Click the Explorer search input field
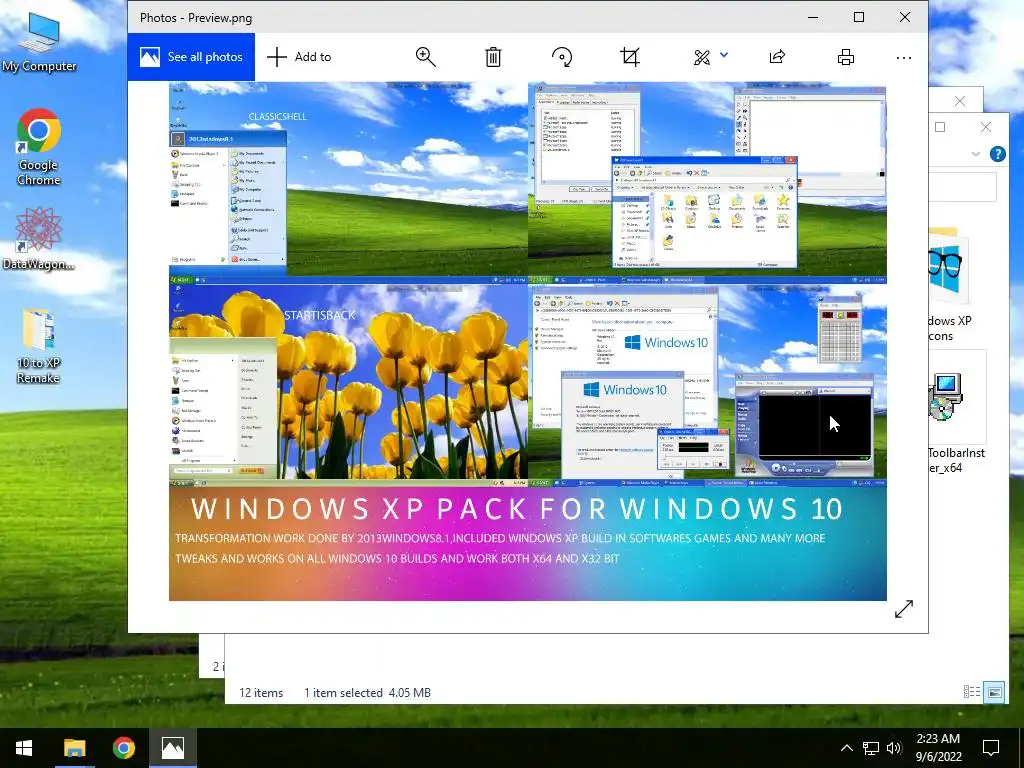The image size is (1024, 768). point(963,187)
